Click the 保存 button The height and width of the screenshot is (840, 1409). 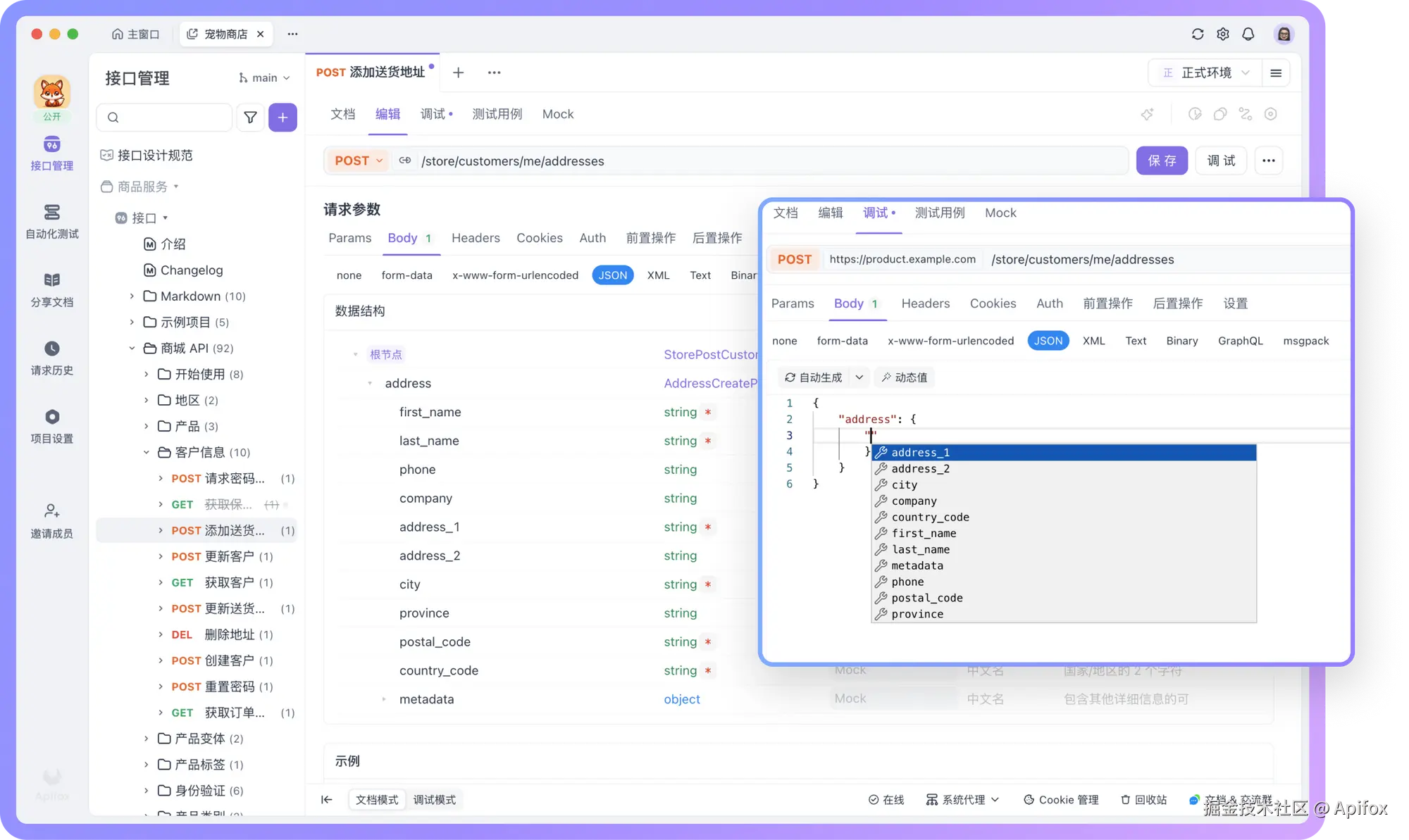point(1161,161)
